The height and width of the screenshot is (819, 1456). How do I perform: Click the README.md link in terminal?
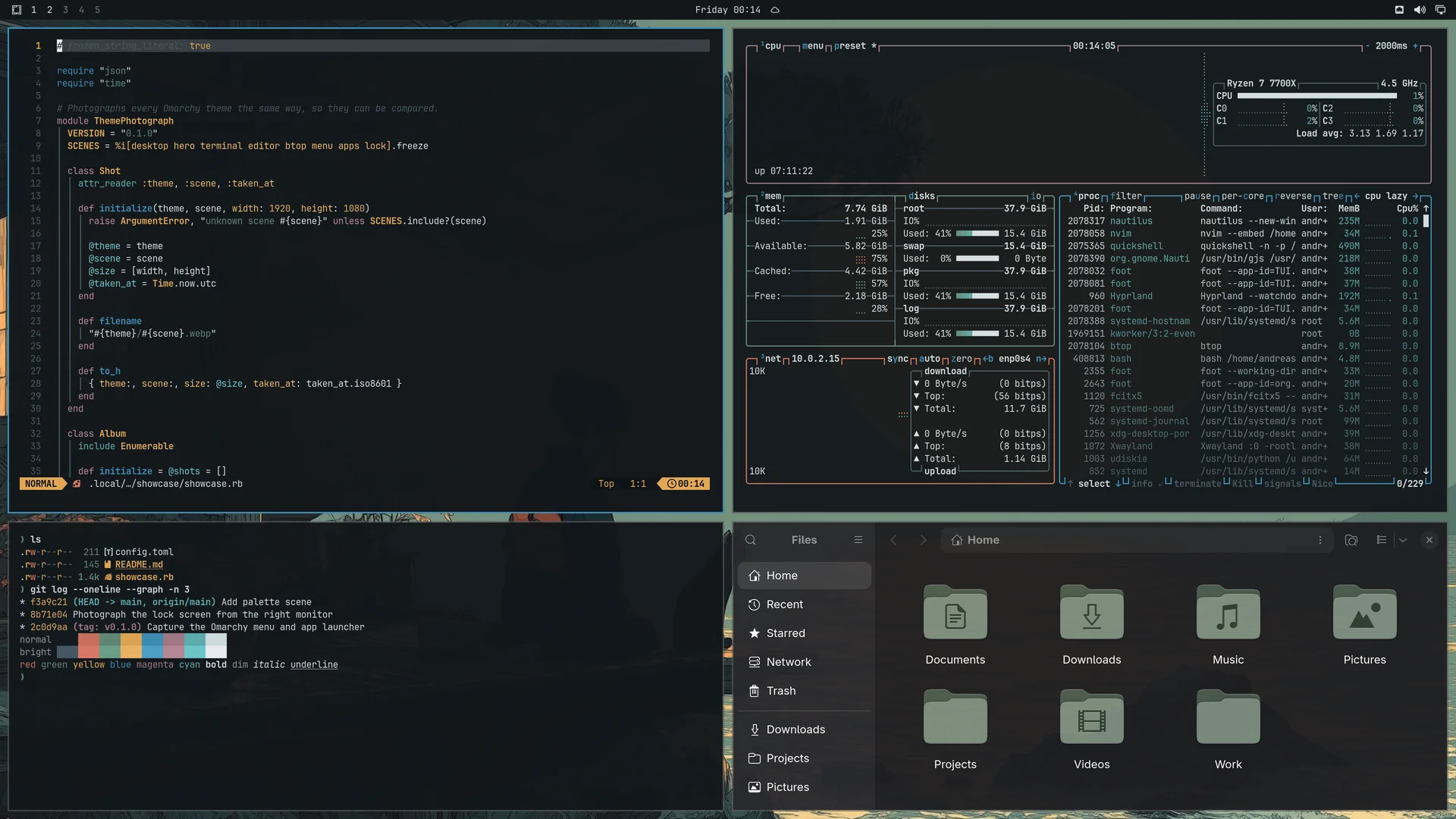pos(139,565)
